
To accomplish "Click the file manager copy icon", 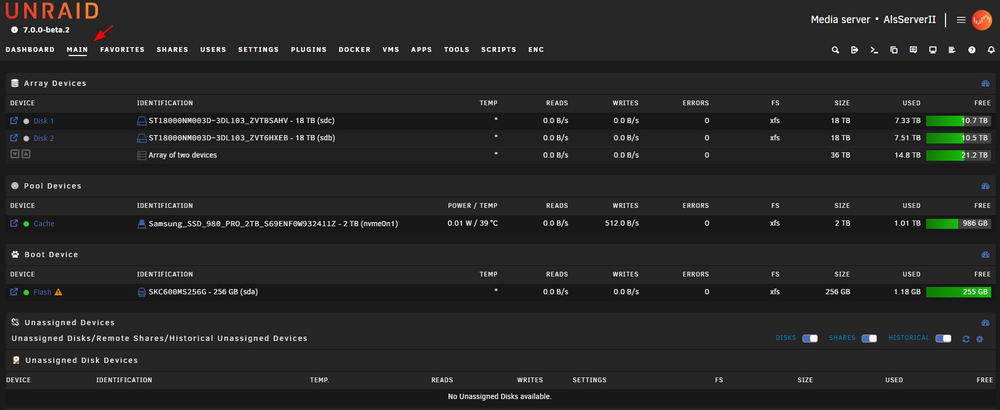I will [893, 50].
